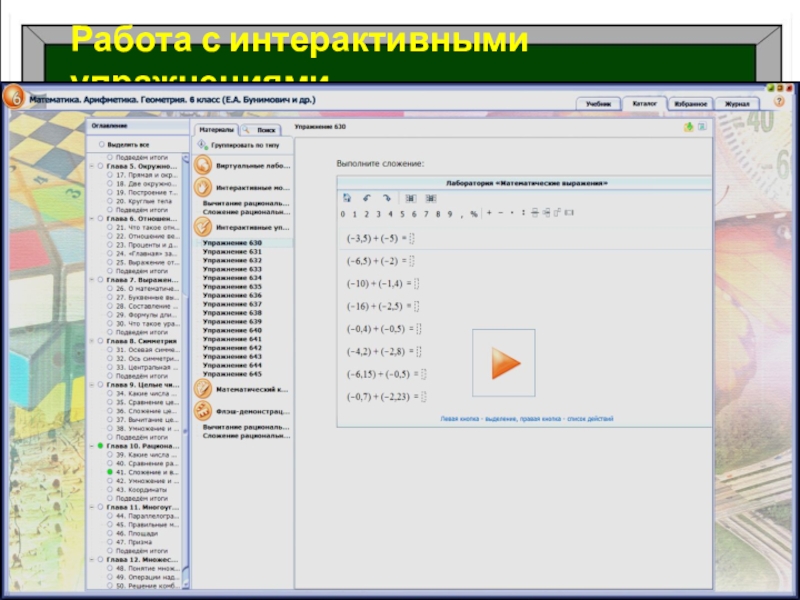
Task: Click the Флэш-демонстрации orange icon
Action: 203,411
